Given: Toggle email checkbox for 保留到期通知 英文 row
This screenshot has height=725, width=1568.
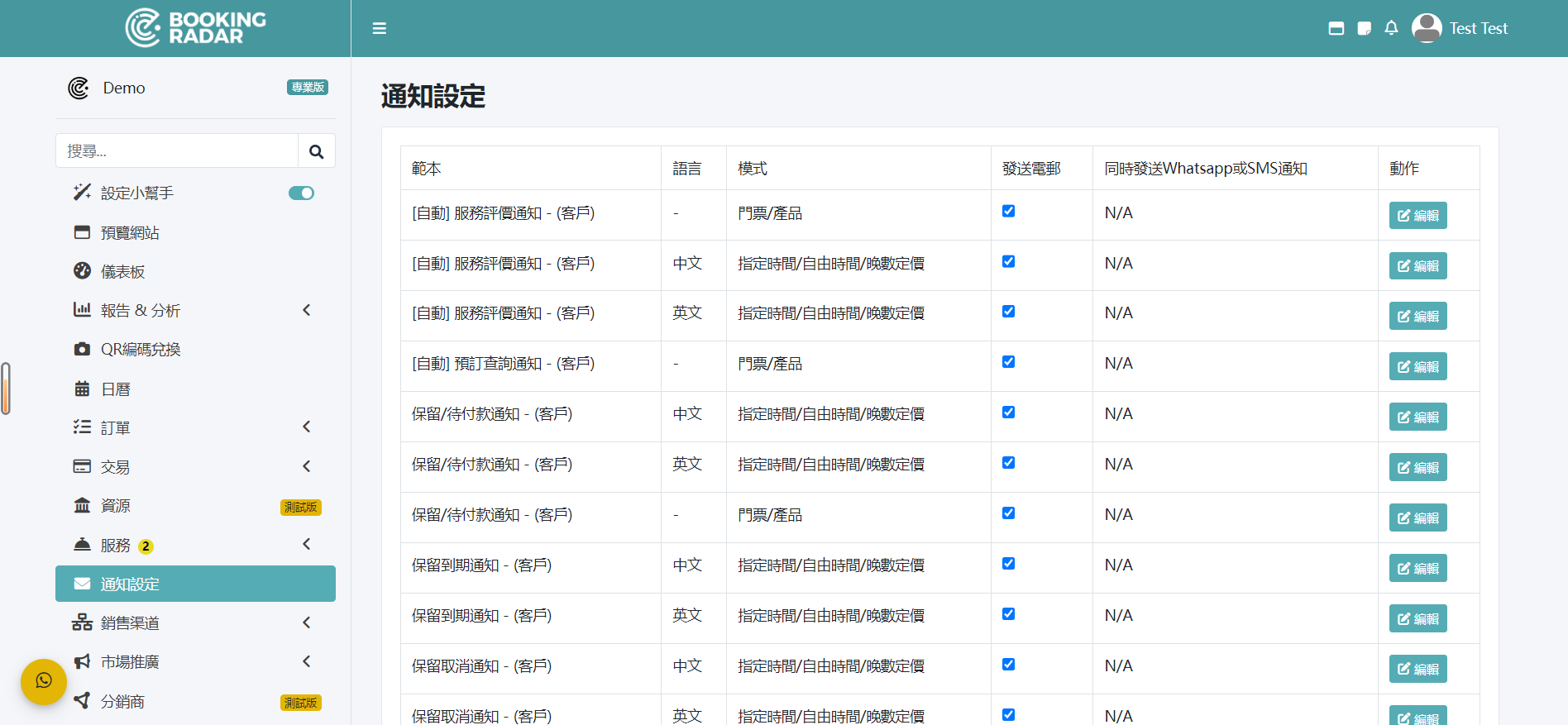Looking at the screenshot, I should click(1008, 614).
